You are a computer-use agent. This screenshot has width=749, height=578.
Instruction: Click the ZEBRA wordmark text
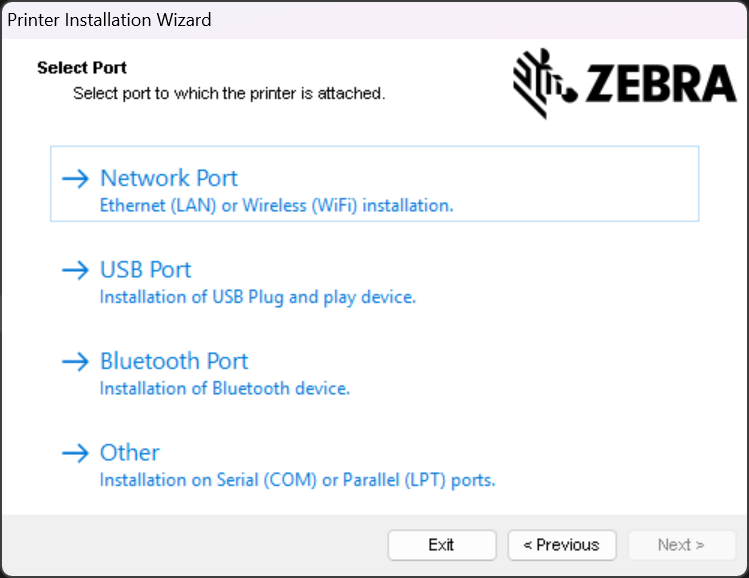tap(661, 85)
